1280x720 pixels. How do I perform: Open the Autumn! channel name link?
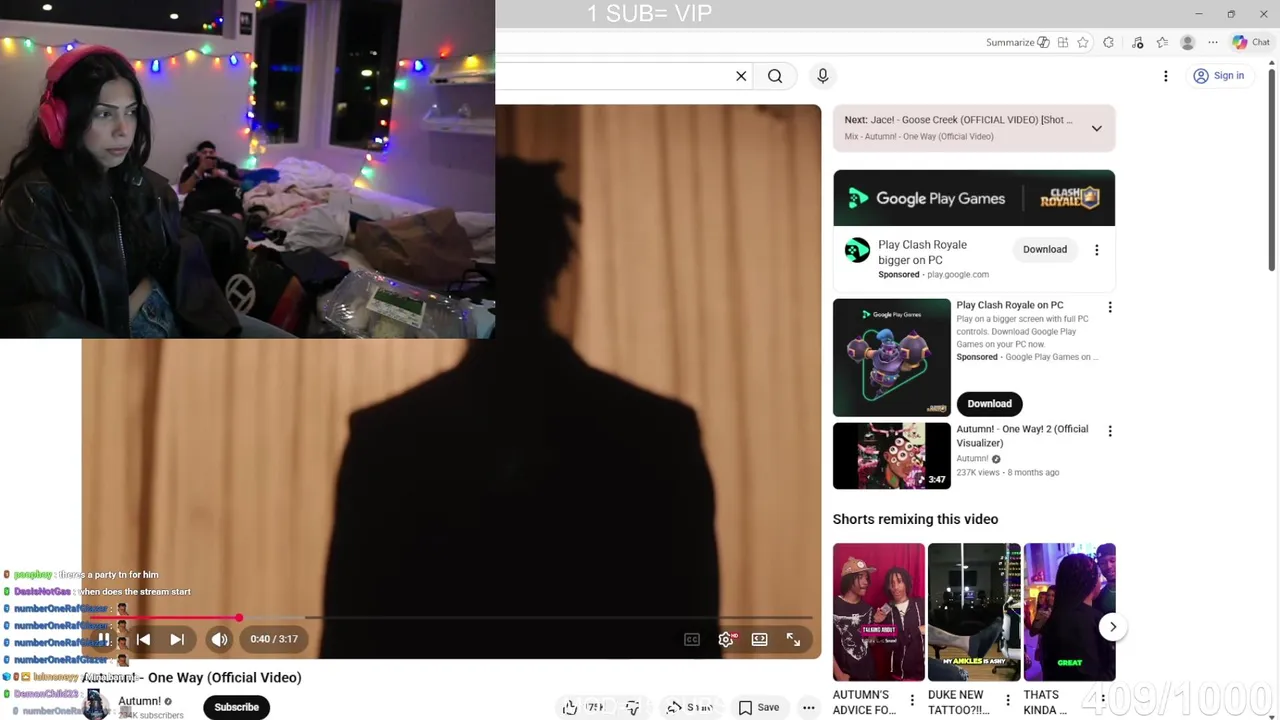coord(139,701)
